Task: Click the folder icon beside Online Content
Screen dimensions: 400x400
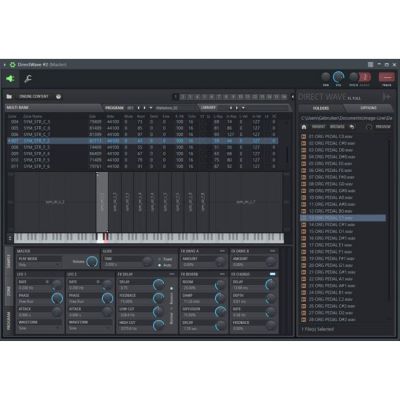Action: point(9,97)
